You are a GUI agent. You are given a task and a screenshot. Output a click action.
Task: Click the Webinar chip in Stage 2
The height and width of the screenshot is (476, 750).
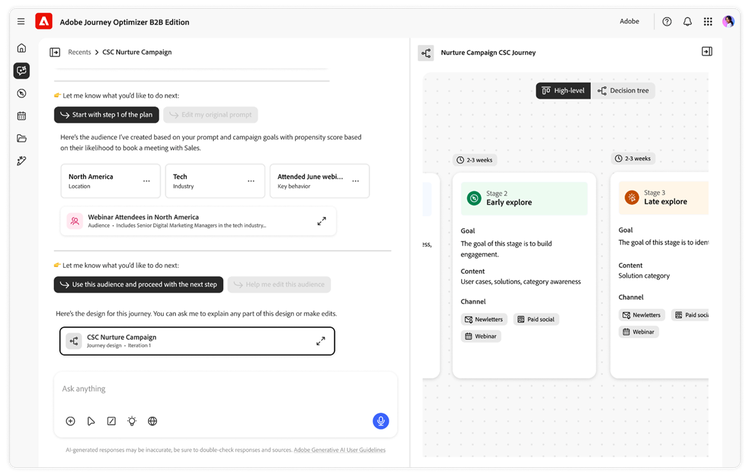click(x=481, y=336)
